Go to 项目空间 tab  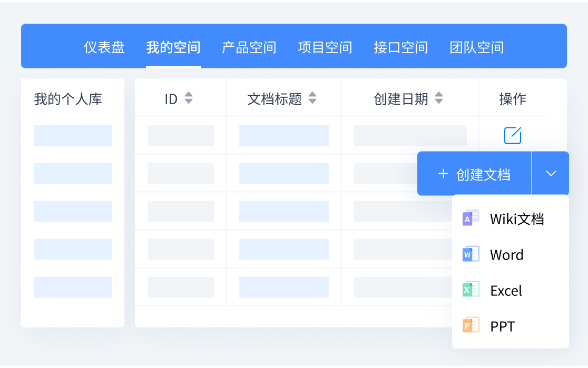[325, 47]
